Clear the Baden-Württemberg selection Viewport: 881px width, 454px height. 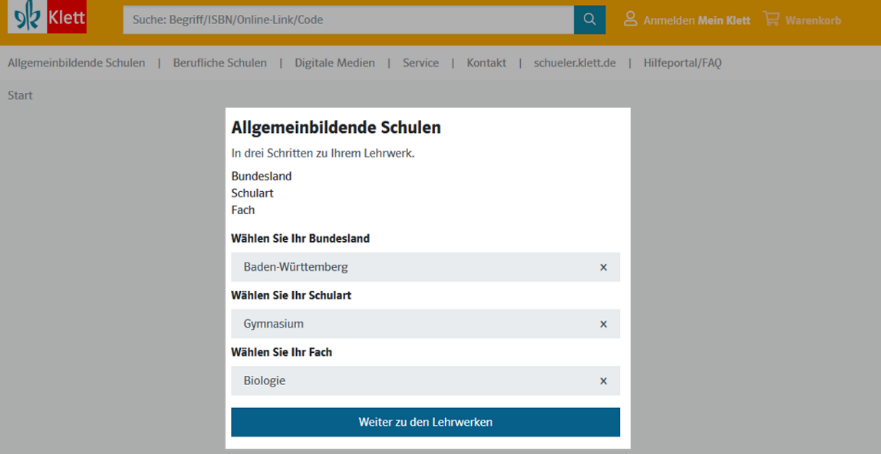[603, 267]
